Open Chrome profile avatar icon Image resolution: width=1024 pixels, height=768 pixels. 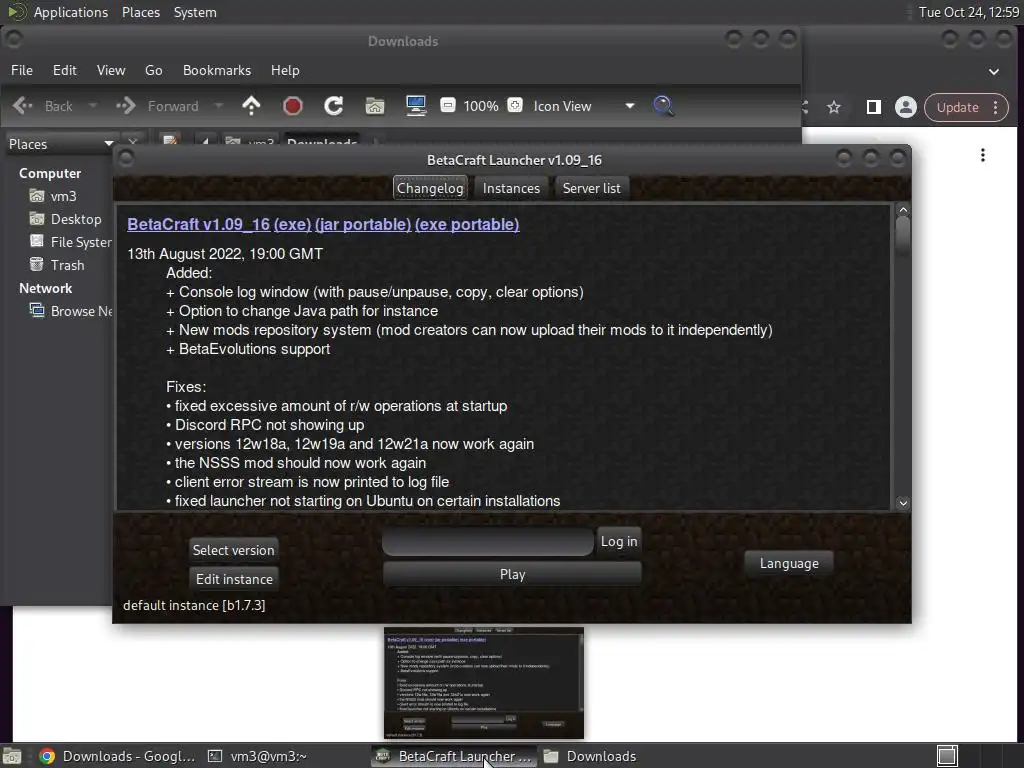click(x=906, y=107)
